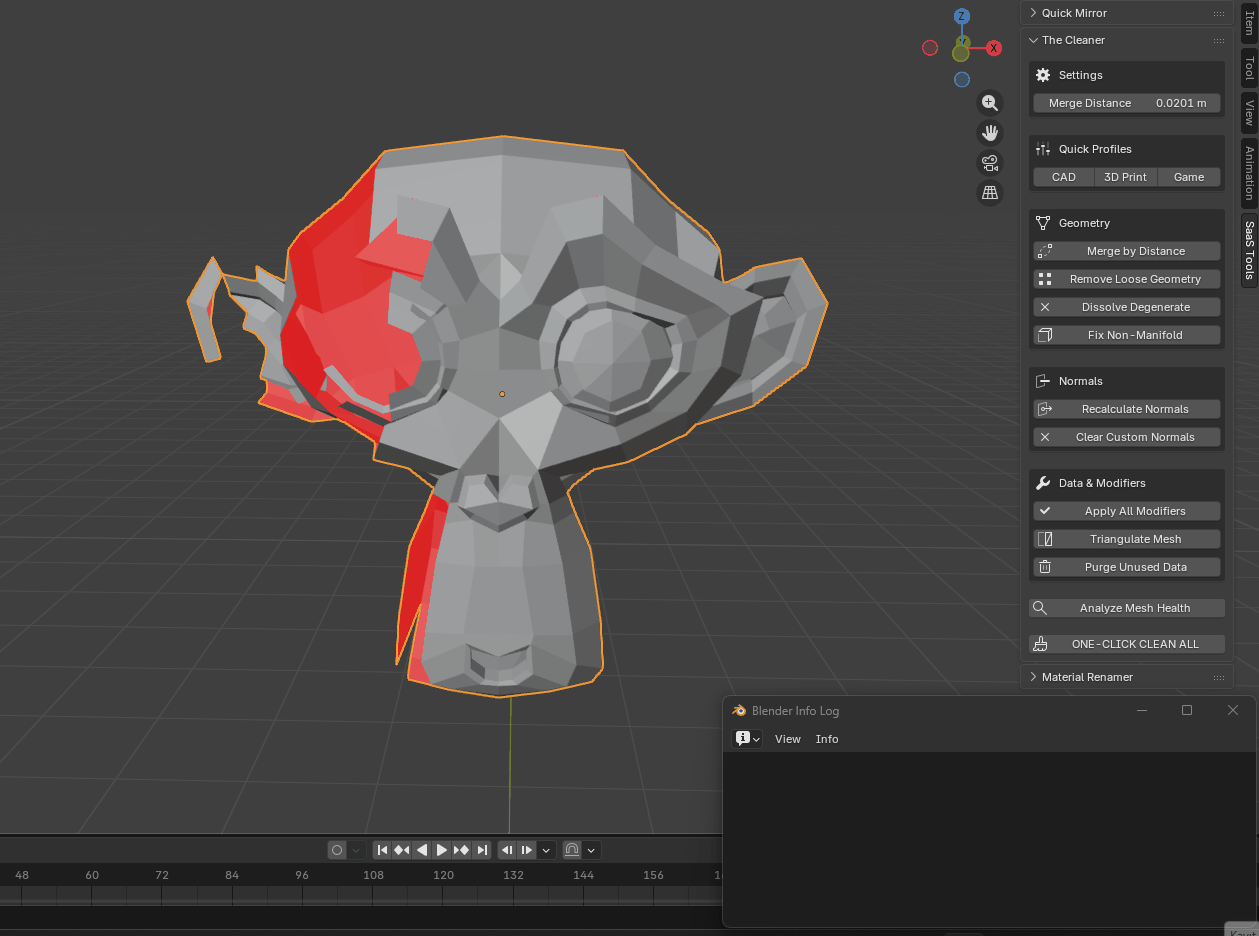Click the negative X axis circle on gizmo
This screenshot has width=1259, height=936.
click(x=930, y=48)
